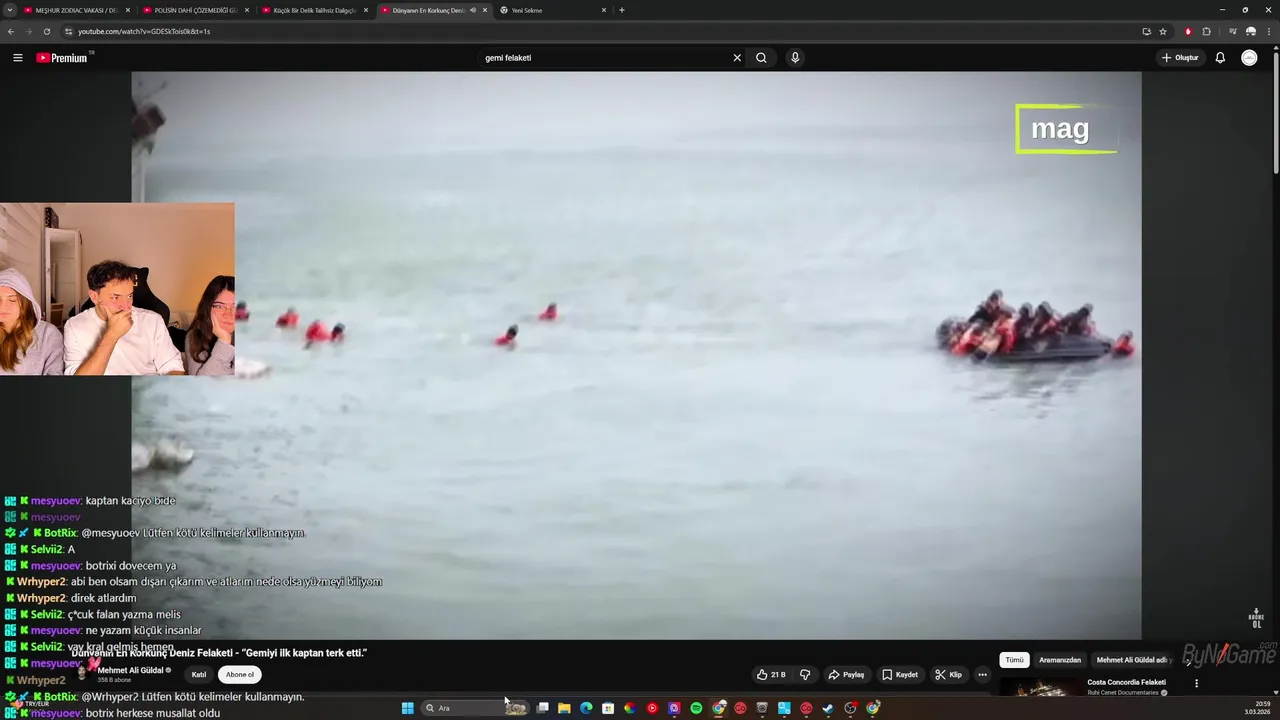Viewport: 1280px width, 720px height.
Task: Open the Costa Concordia video thumbnail
Action: pyautogui.click(x=1040, y=688)
